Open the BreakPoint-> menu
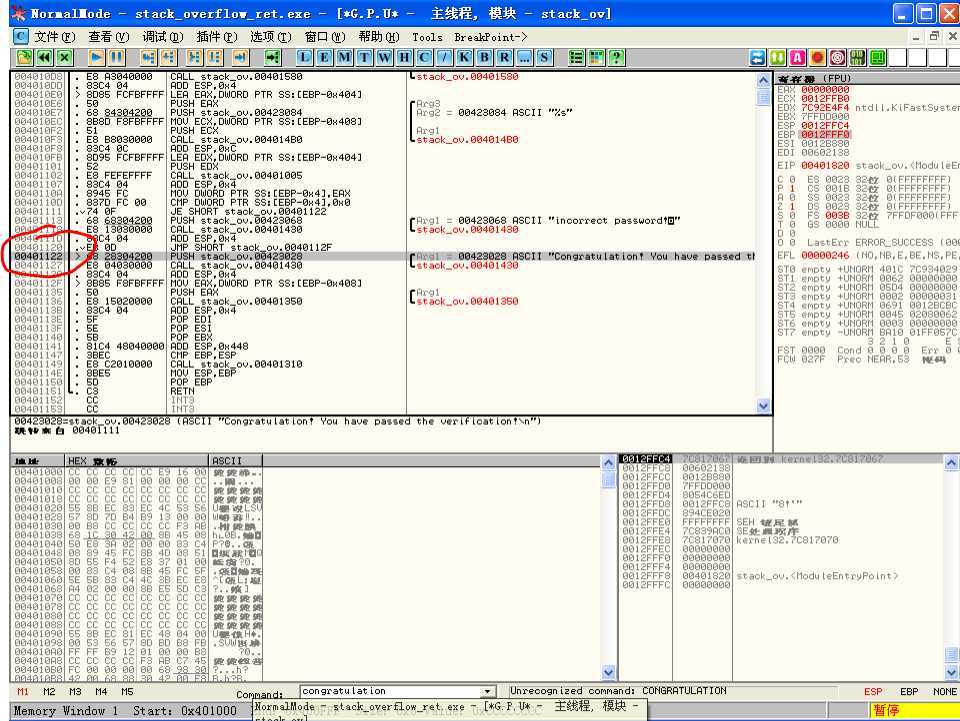 (x=490, y=37)
